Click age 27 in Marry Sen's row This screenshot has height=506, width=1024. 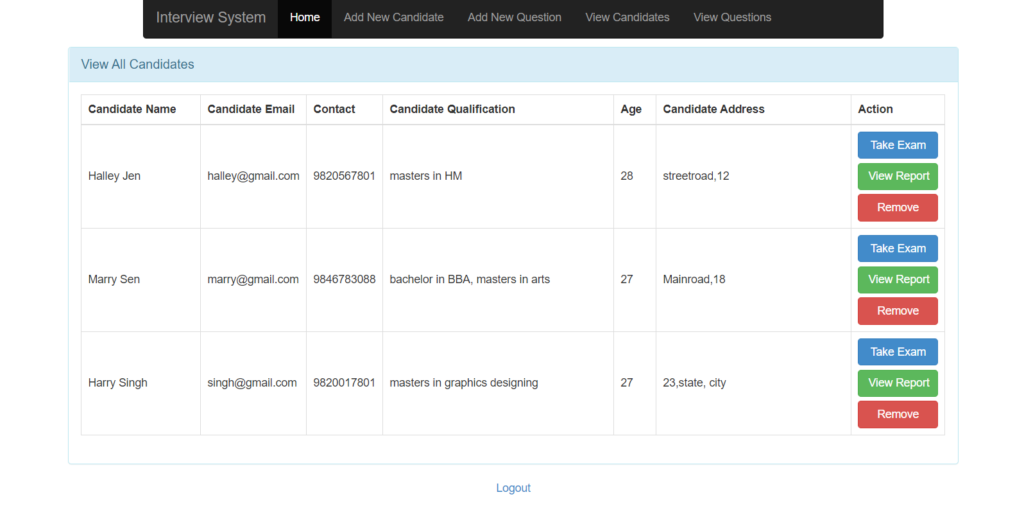pyautogui.click(x=627, y=279)
